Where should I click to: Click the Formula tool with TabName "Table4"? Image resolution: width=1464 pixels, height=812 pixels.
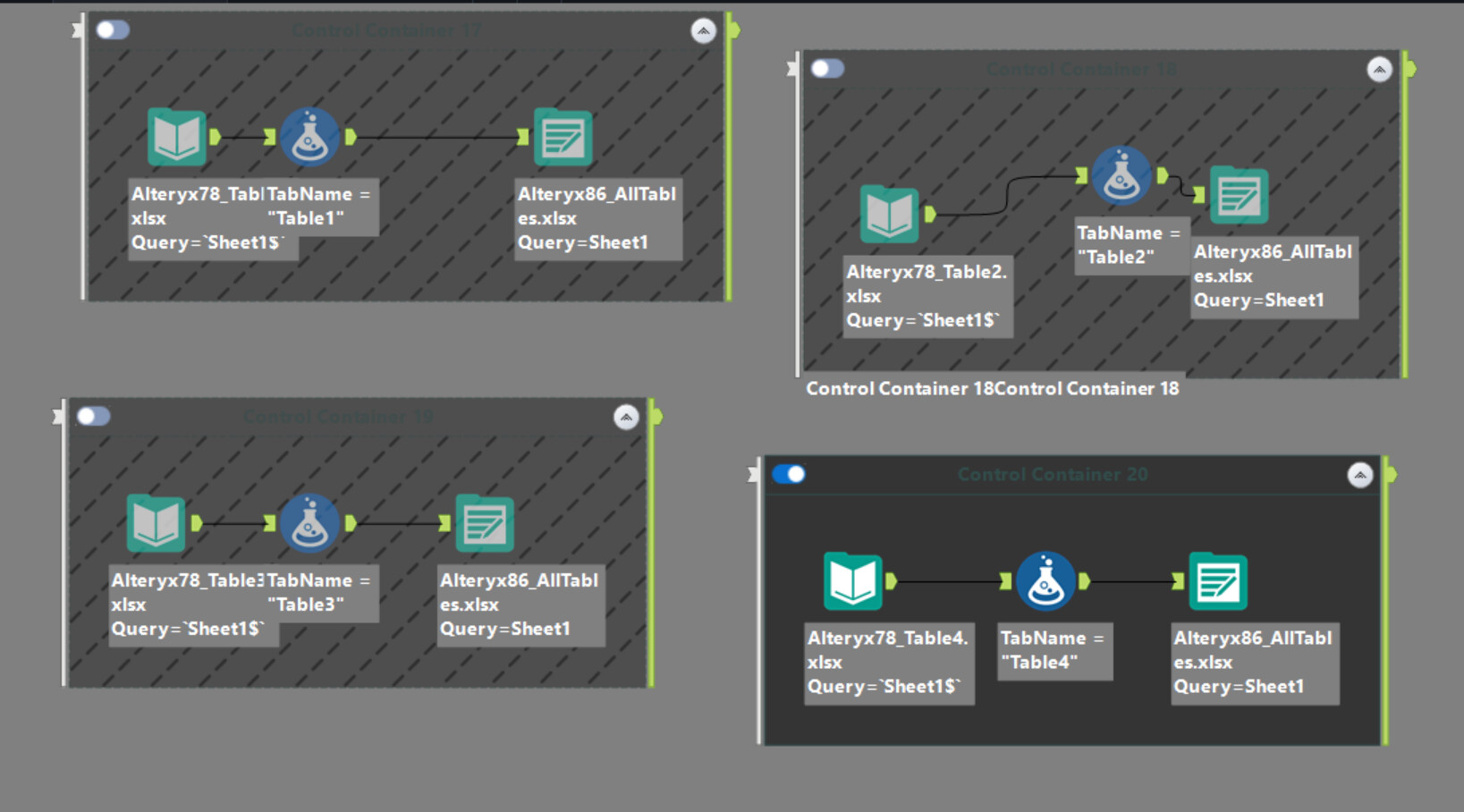coord(1045,581)
